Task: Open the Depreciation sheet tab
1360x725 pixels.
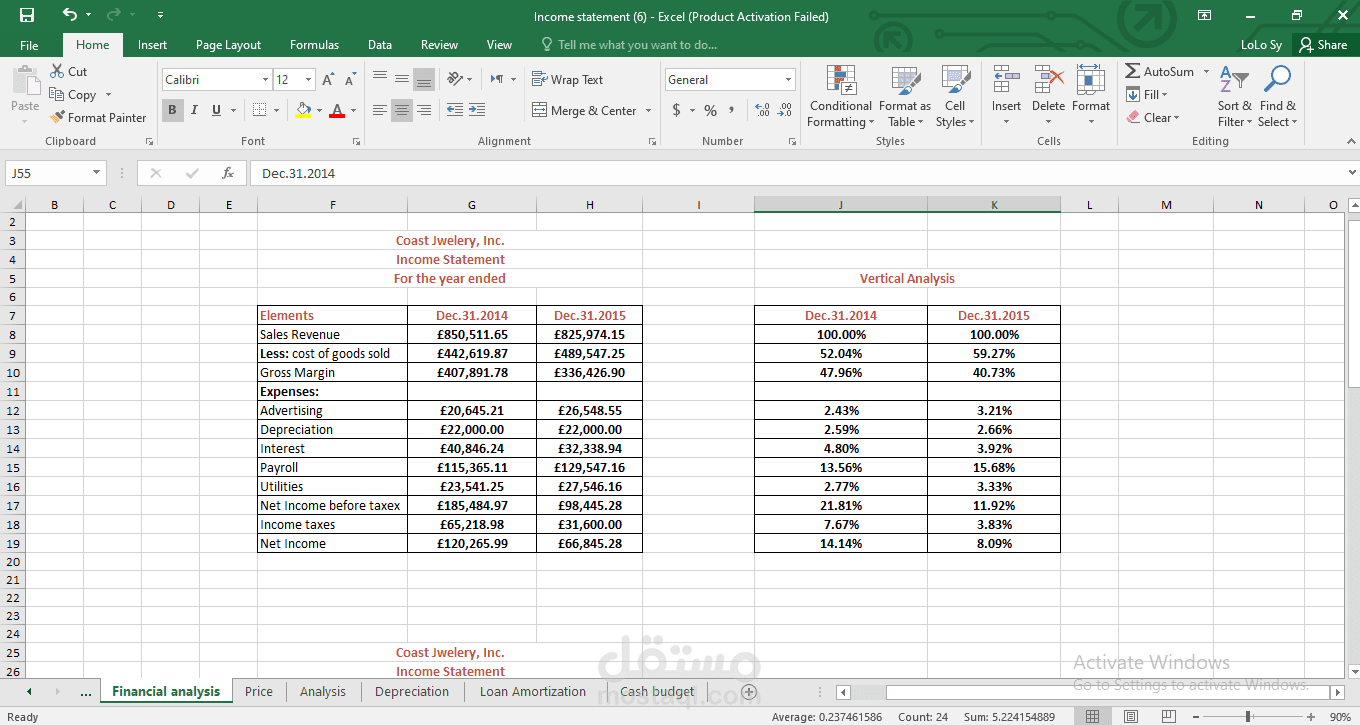Action: [x=412, y=692]
